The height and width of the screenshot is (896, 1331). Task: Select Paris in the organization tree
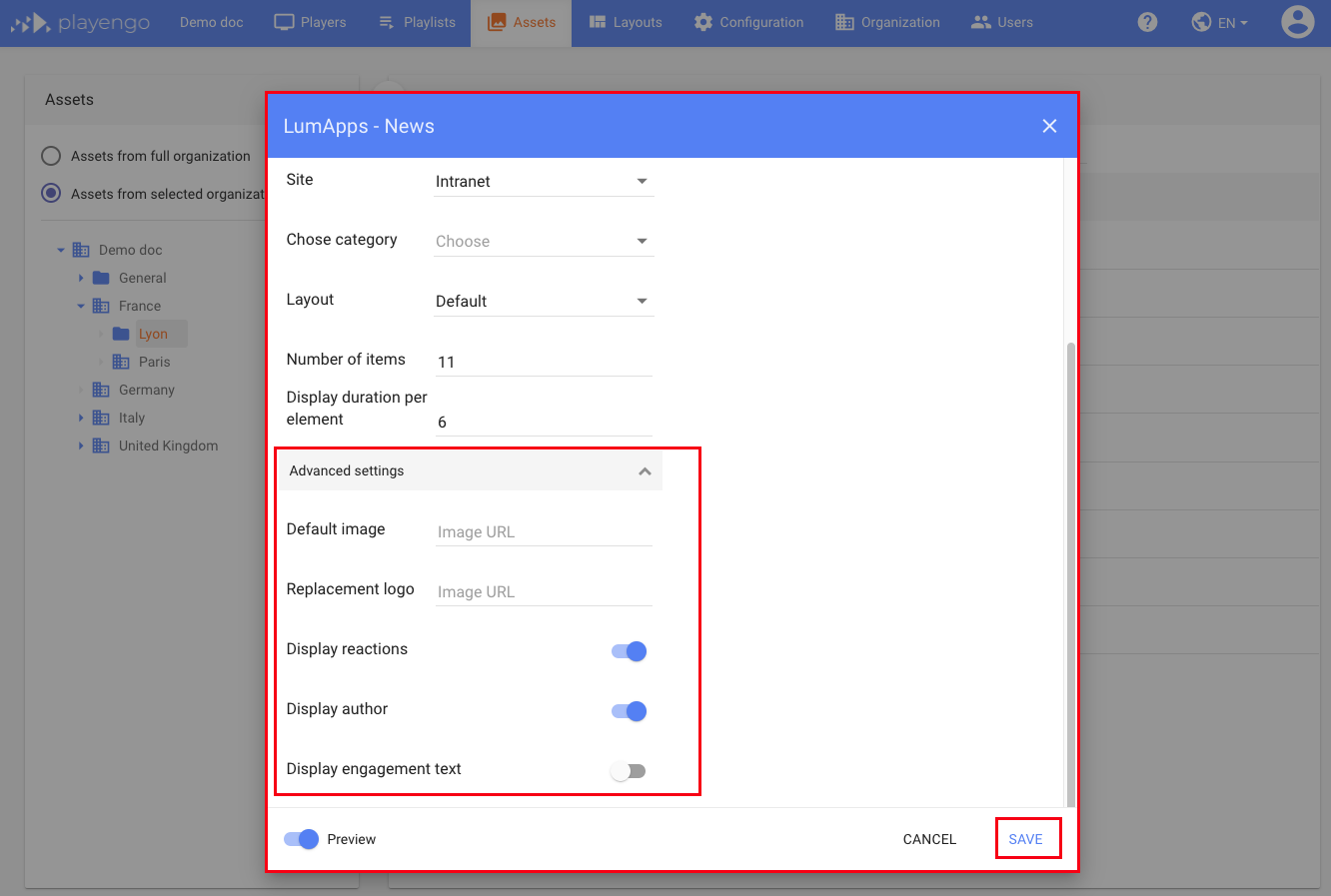(x=155, y=362)
